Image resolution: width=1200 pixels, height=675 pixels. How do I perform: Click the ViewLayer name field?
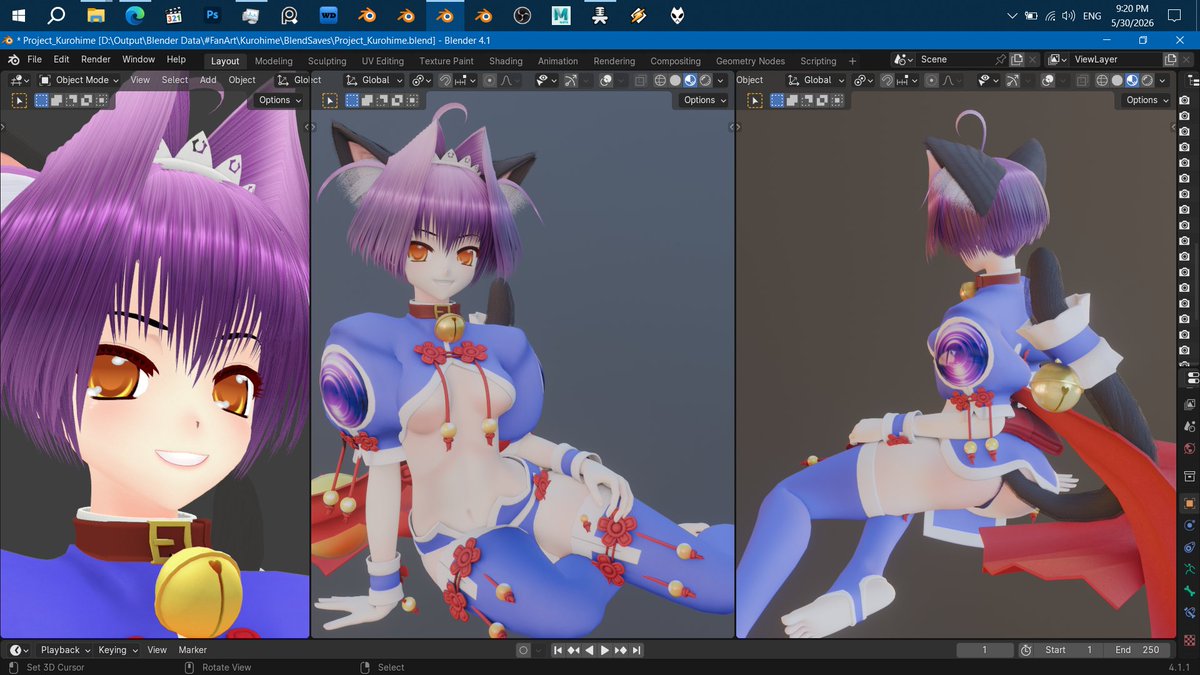(x=1115, y=60)
